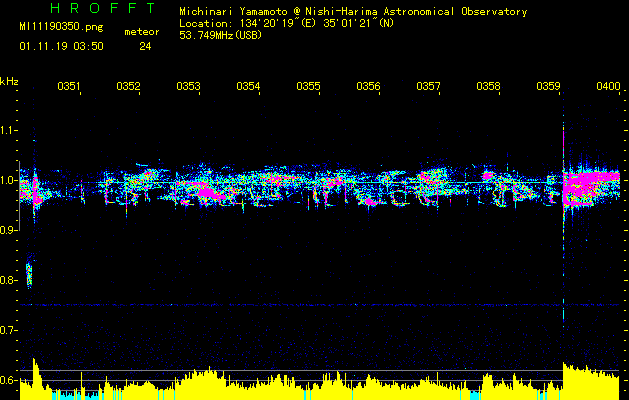Click the frequency text 53.749MHz(USB)
The image size is (629, 400).
tap(221, 35)
